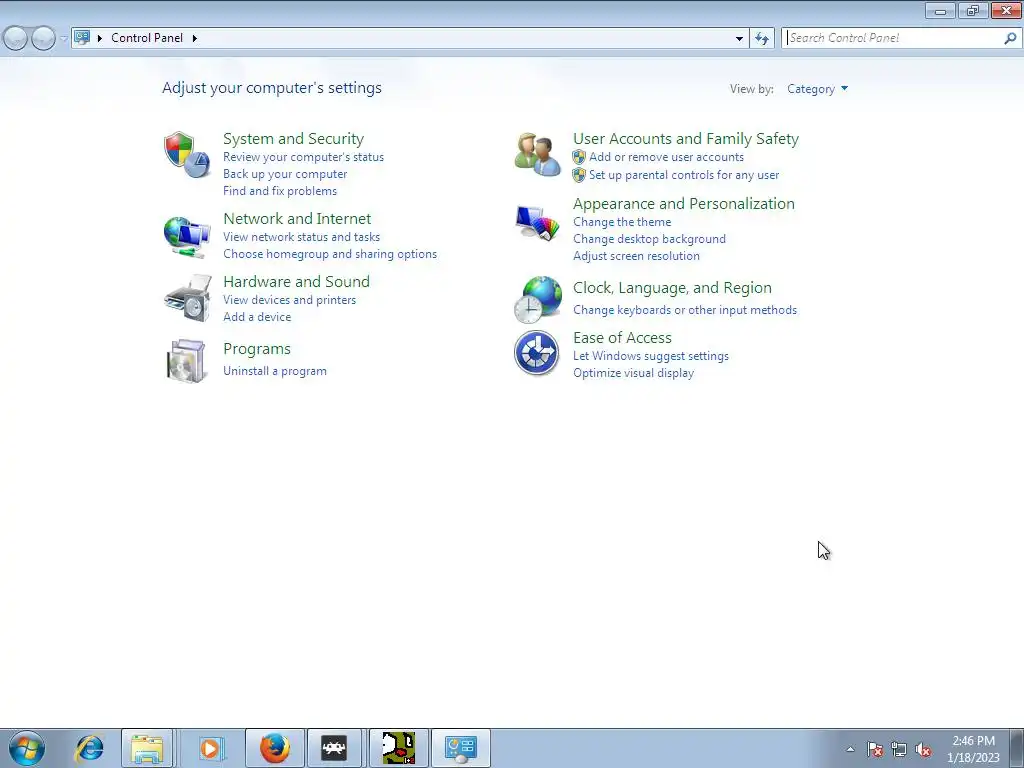Open Find and fix problems
1024x768 pixels.
[x=280, y=191]
